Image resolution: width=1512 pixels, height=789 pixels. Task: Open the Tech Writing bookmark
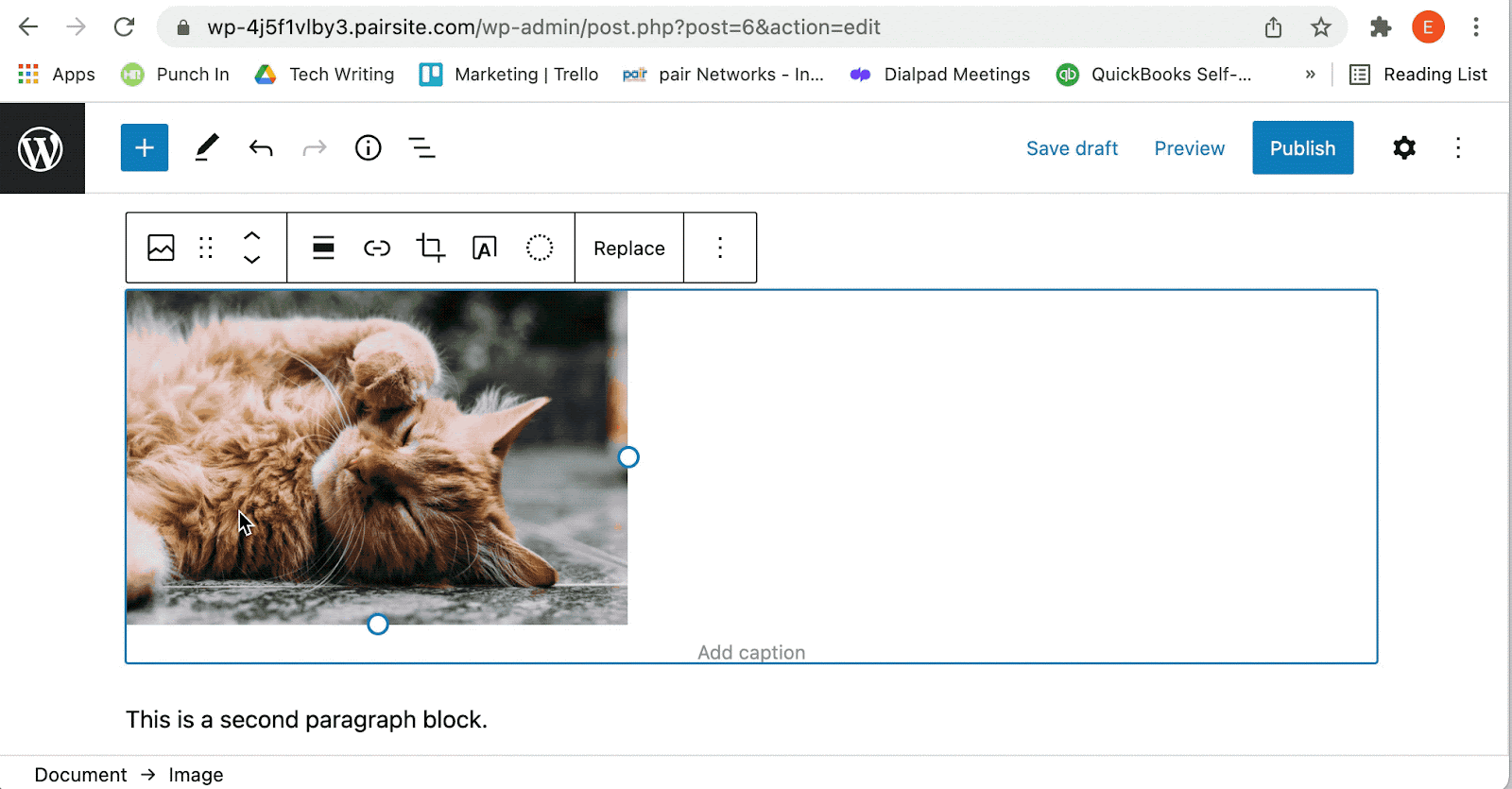pos(324,74)
